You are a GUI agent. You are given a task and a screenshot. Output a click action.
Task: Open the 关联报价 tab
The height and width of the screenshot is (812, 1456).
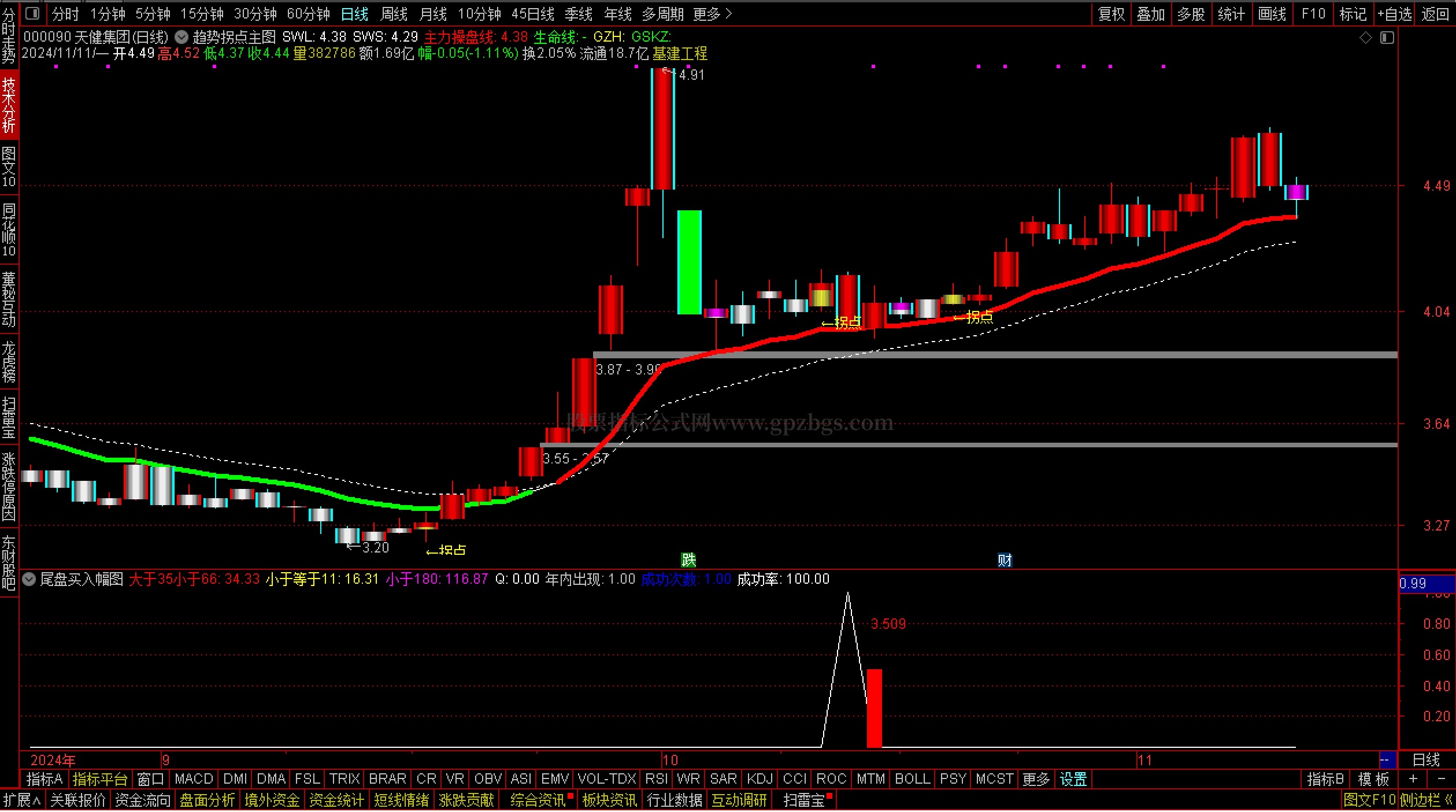78,800
